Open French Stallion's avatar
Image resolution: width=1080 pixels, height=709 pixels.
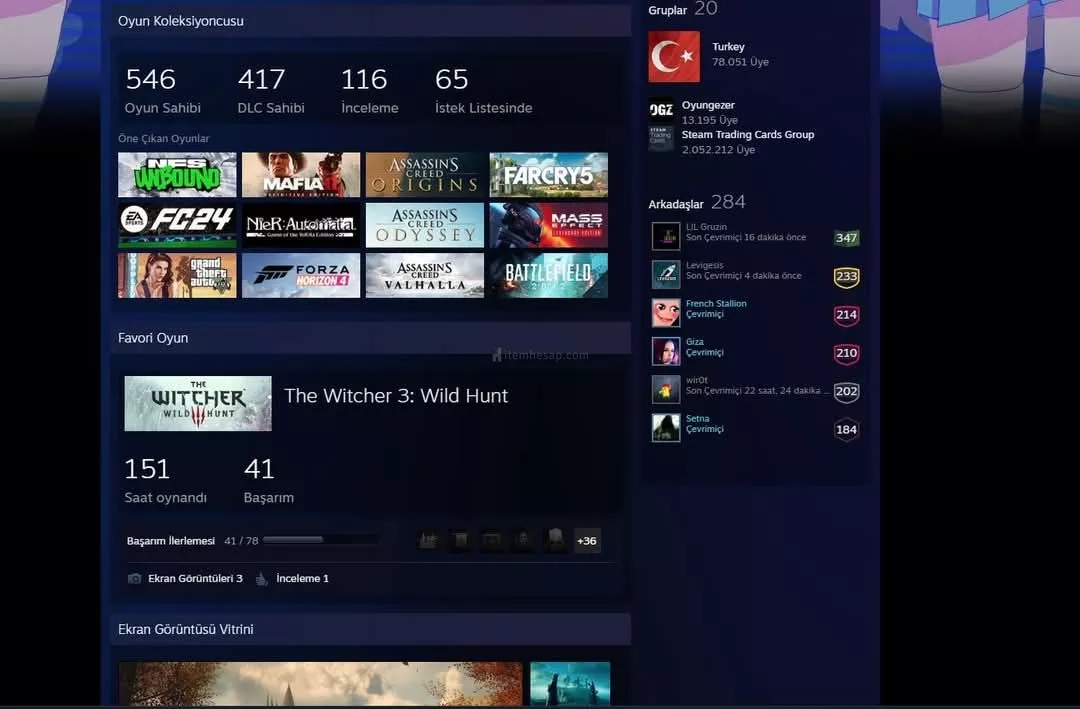(x=666, y=313)
